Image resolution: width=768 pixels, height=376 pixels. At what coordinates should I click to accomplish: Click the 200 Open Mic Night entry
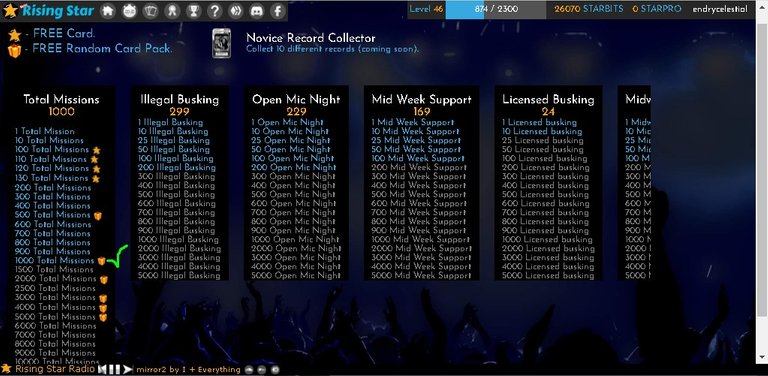click(x=294, y=167)
